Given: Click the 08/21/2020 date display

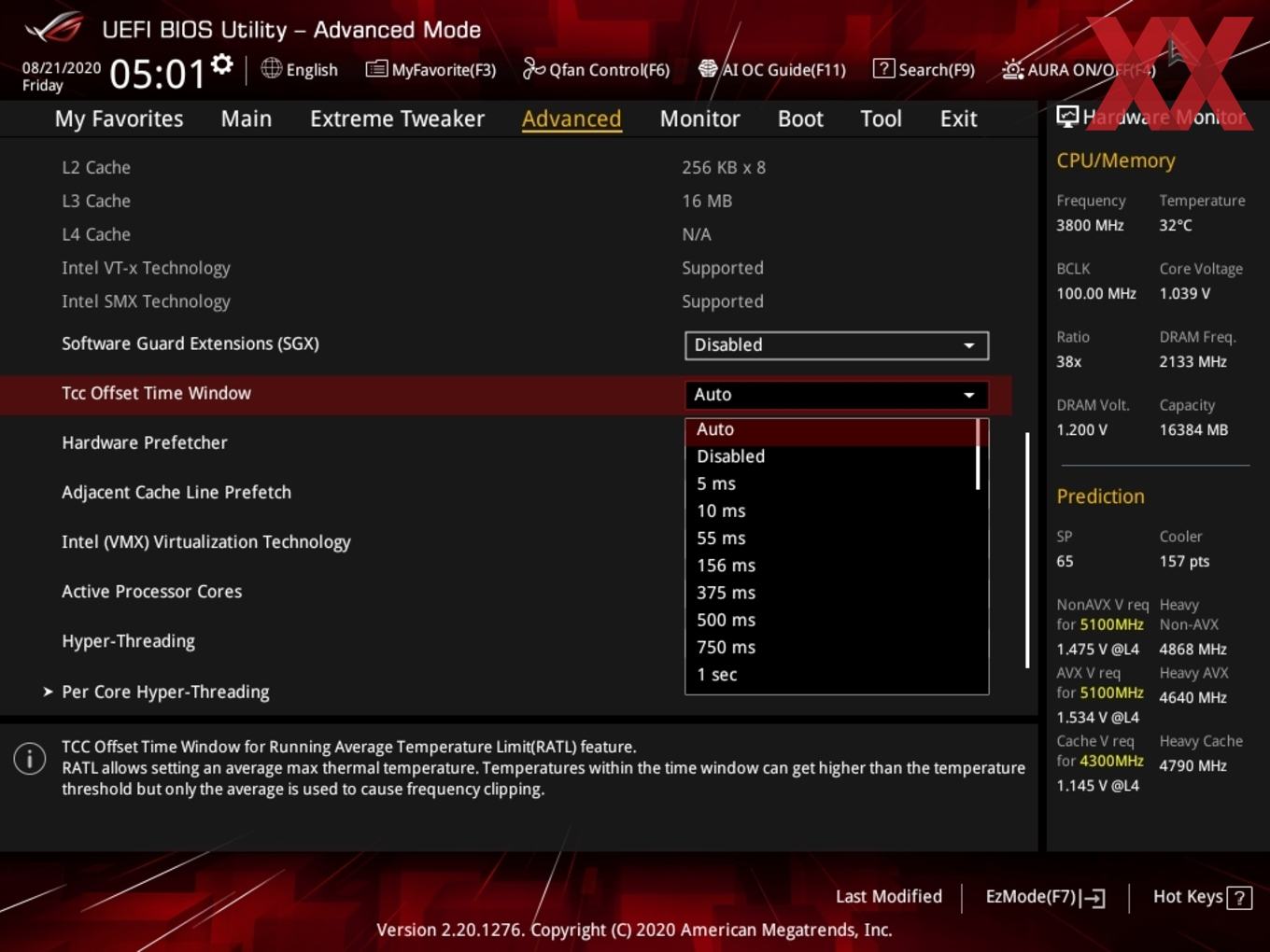Looking at the screenshot, I should [x=62, y=67].
